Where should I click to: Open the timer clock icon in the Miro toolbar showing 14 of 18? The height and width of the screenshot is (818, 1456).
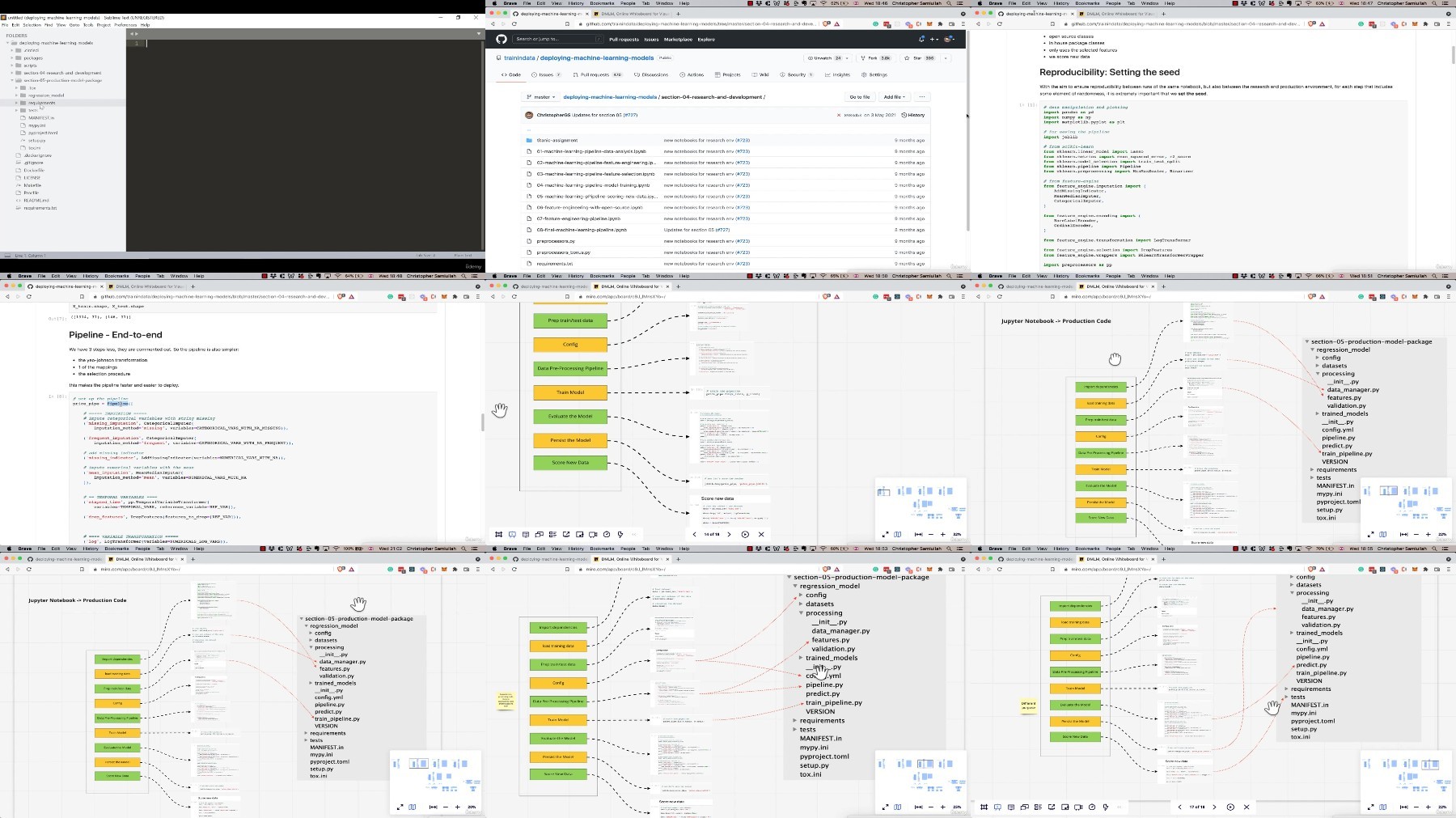click(607, 534)
